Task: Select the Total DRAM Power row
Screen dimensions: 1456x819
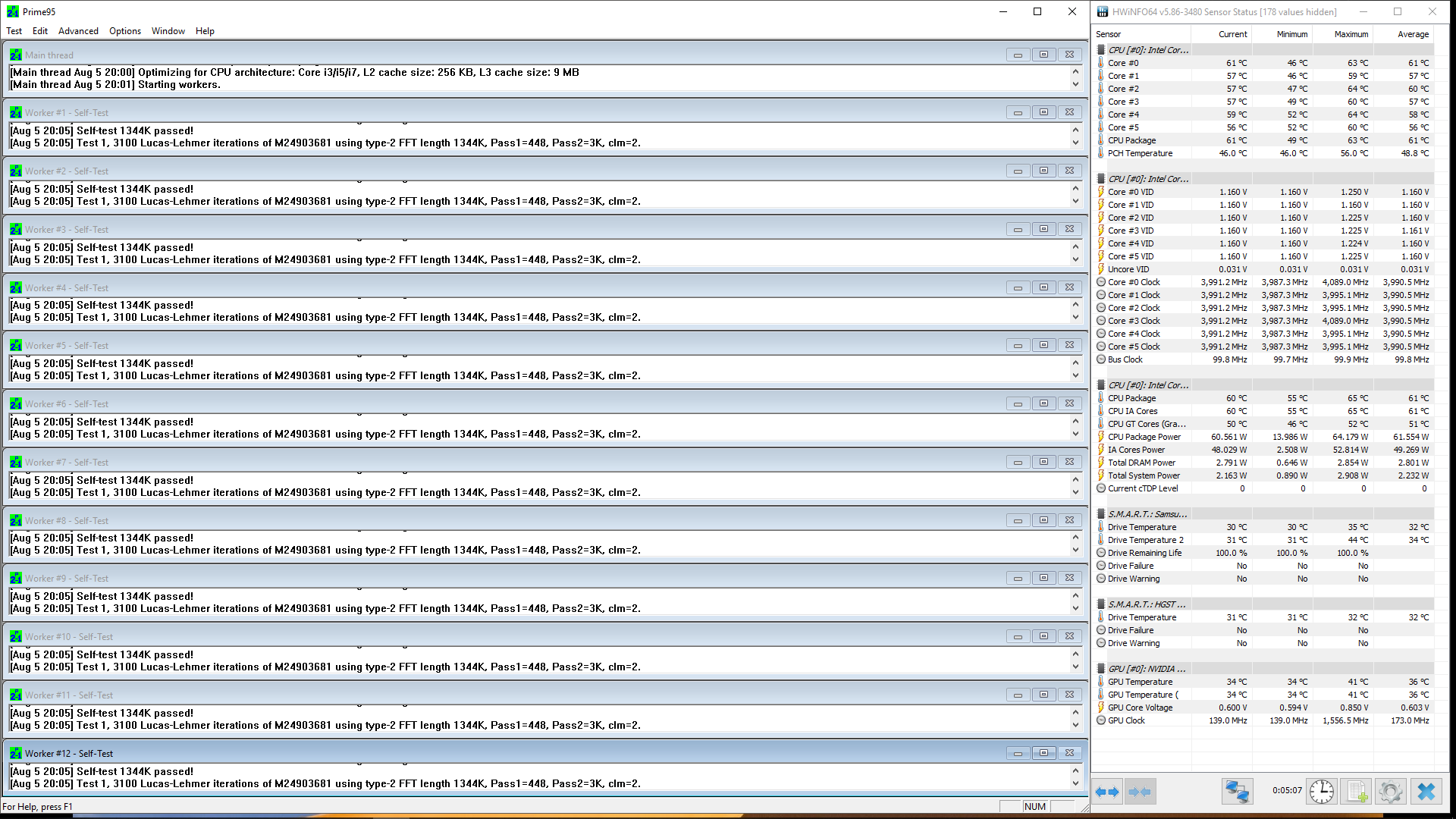Action: click(x=1264, y=463)
